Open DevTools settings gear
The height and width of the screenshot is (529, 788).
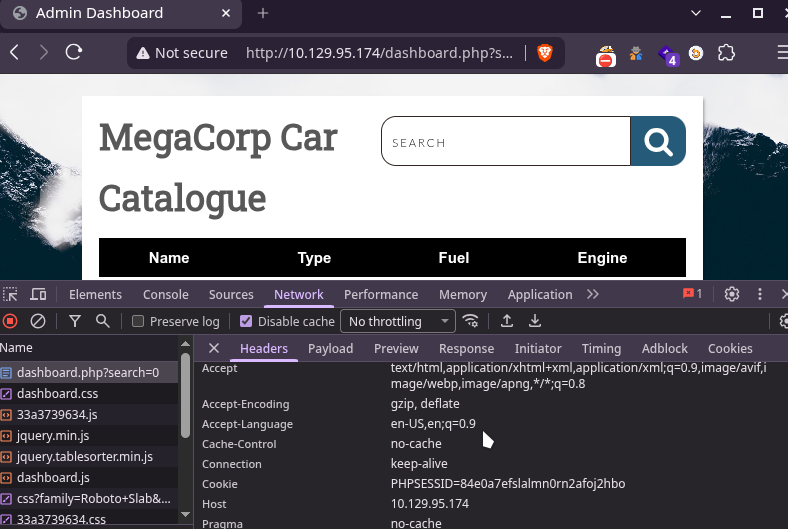(732, 294)
